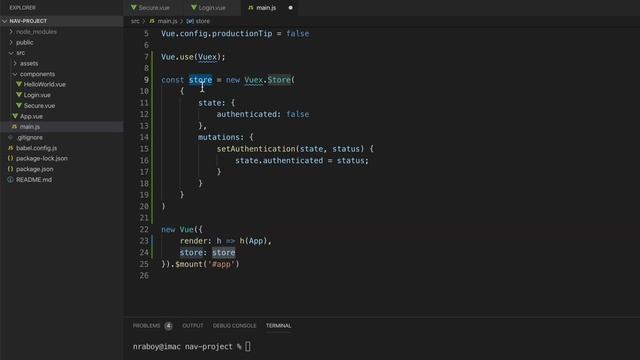The image size is (640, 360).
Task: Click the braces icon beside package.json
Action: point(11,169)
